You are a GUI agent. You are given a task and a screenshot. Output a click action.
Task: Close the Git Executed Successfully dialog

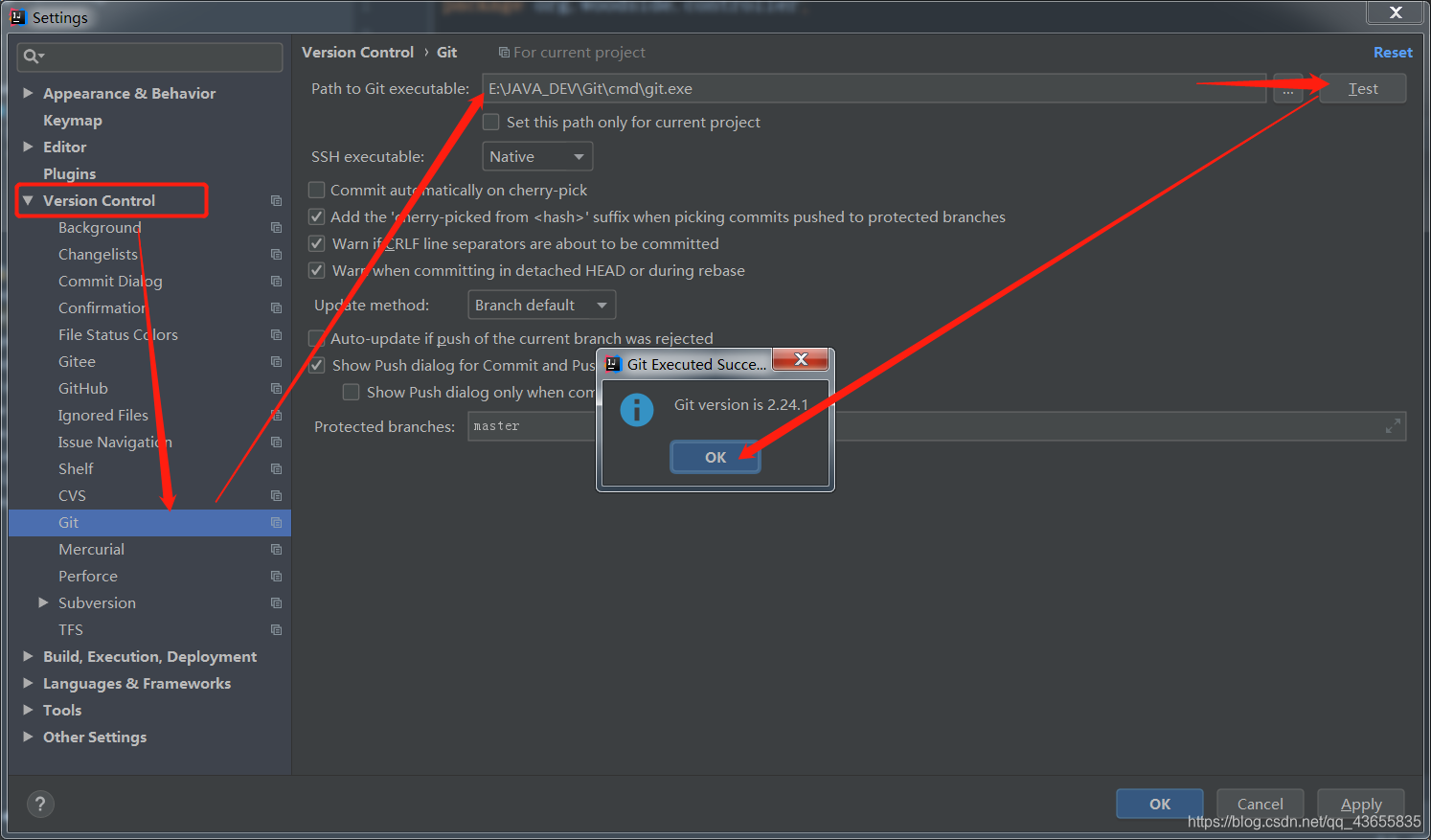click(x=801, y=359)
